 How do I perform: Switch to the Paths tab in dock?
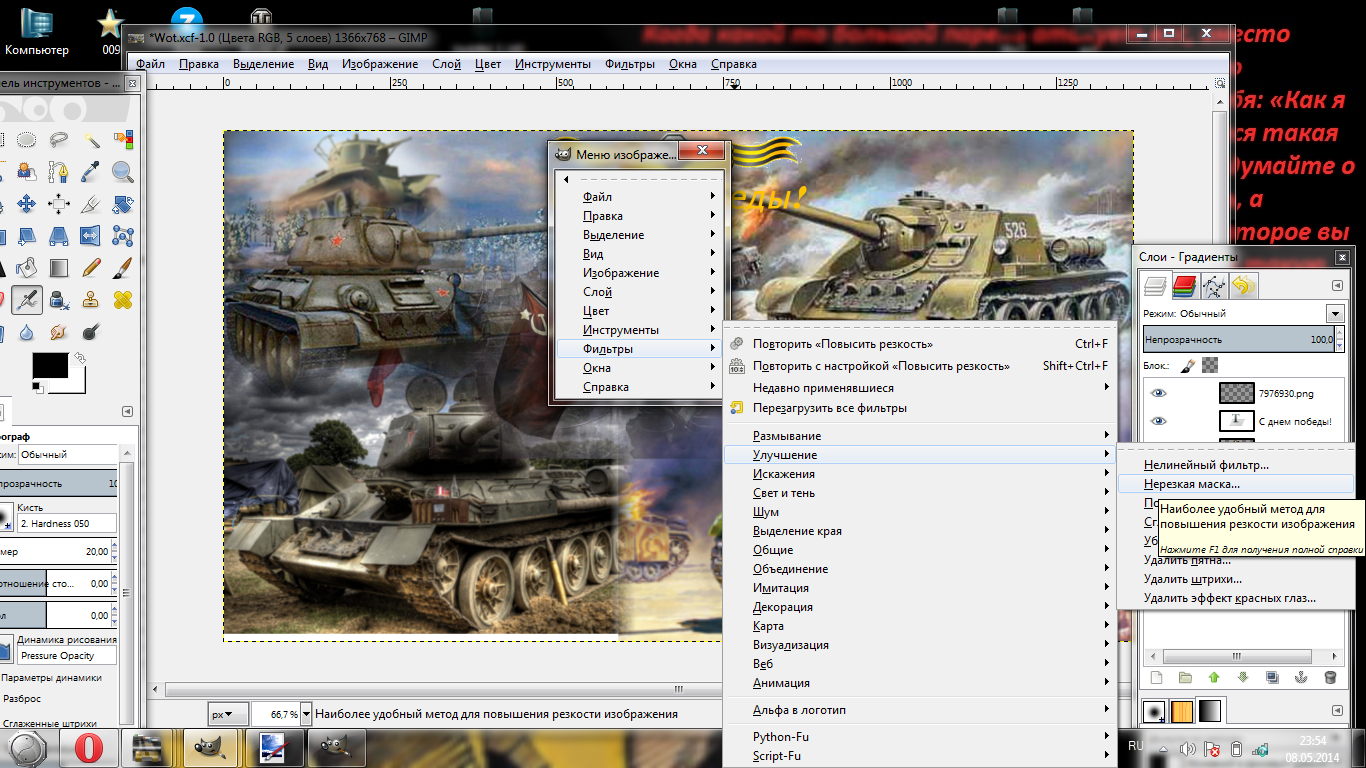(x=1213, y=287)
